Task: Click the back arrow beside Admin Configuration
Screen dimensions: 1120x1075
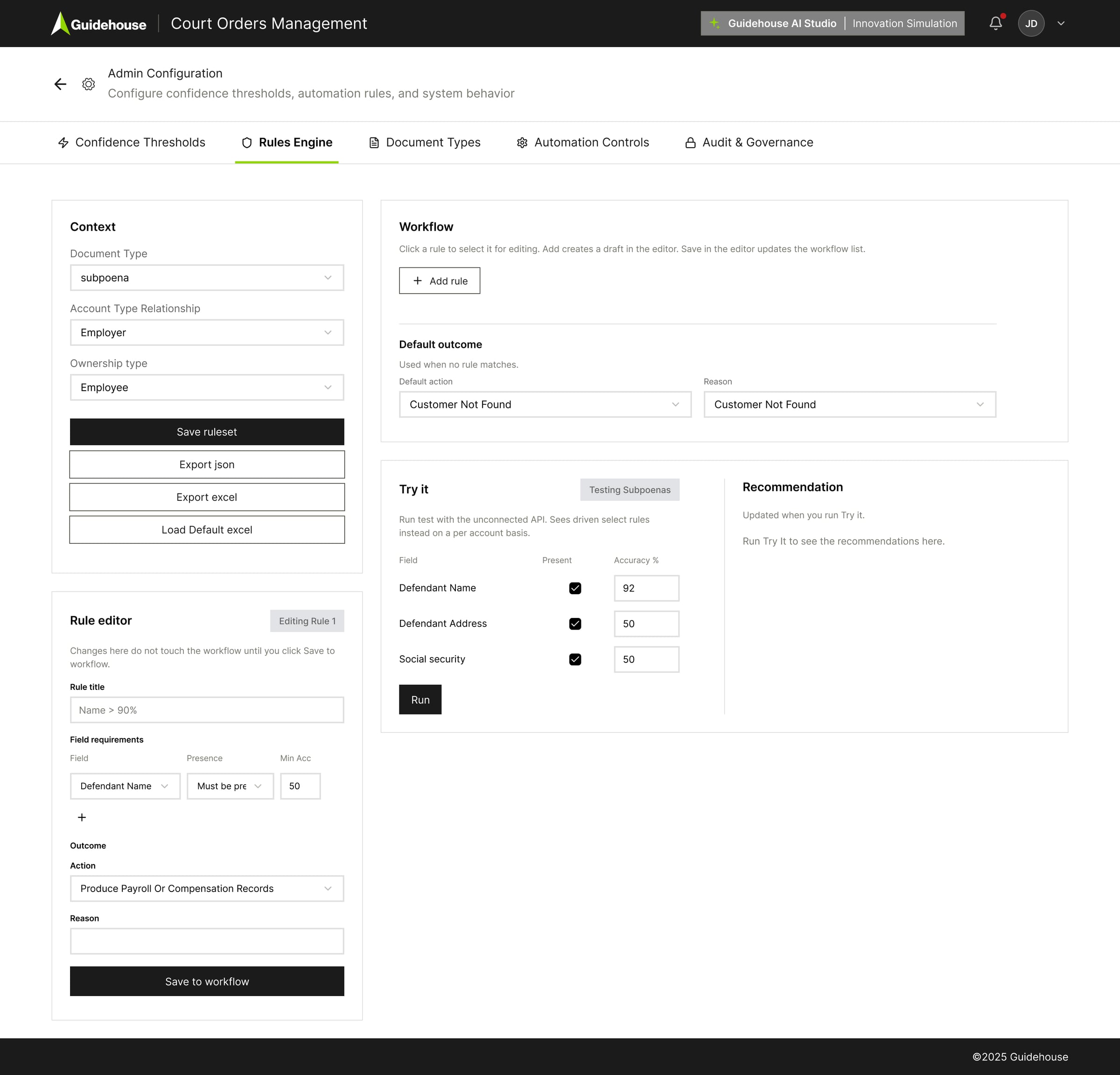Action: coord(60,84)
